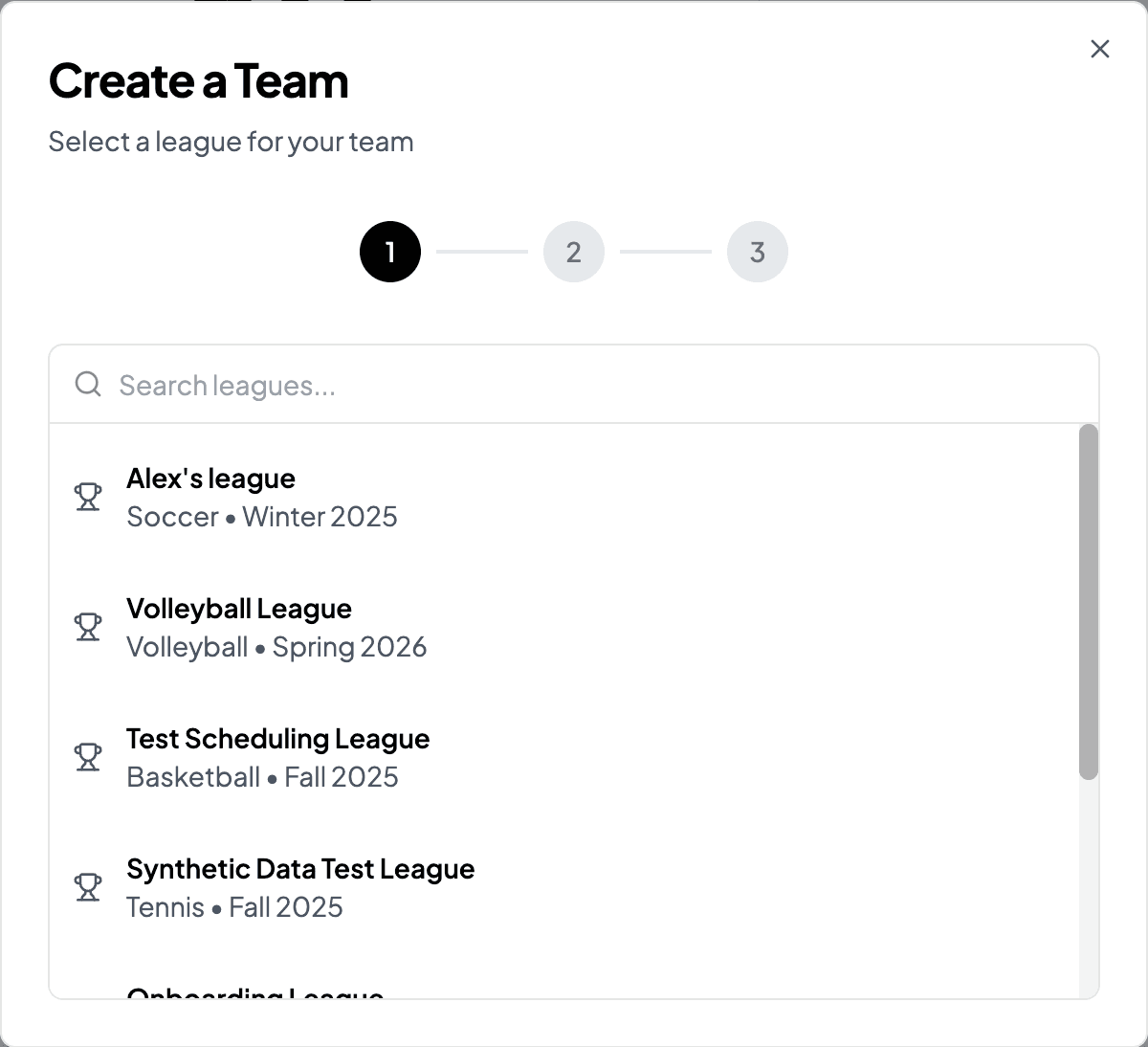Close the Create a Team dialog
The height and width of the screenshot is (1047, 1148).
(x=1100, y=49)
